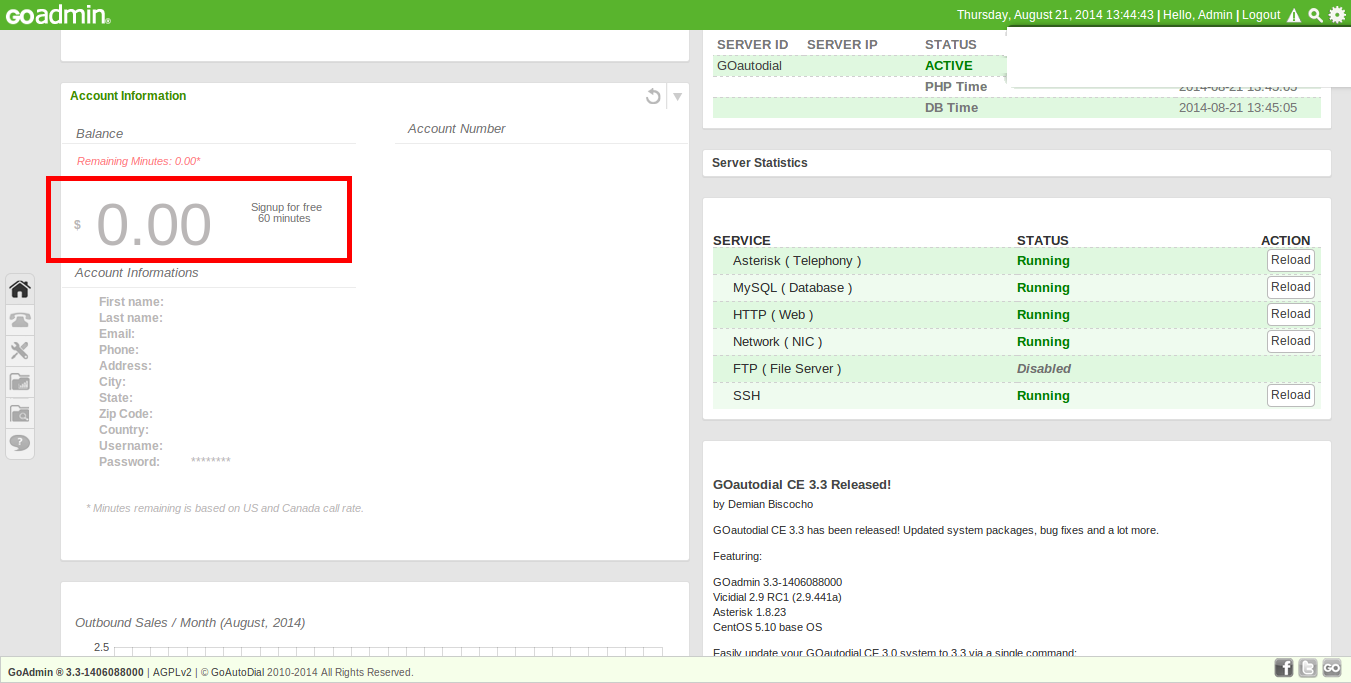Click the 'Email:' field label
1351x683 pixels.
click(x=117, y=334)
